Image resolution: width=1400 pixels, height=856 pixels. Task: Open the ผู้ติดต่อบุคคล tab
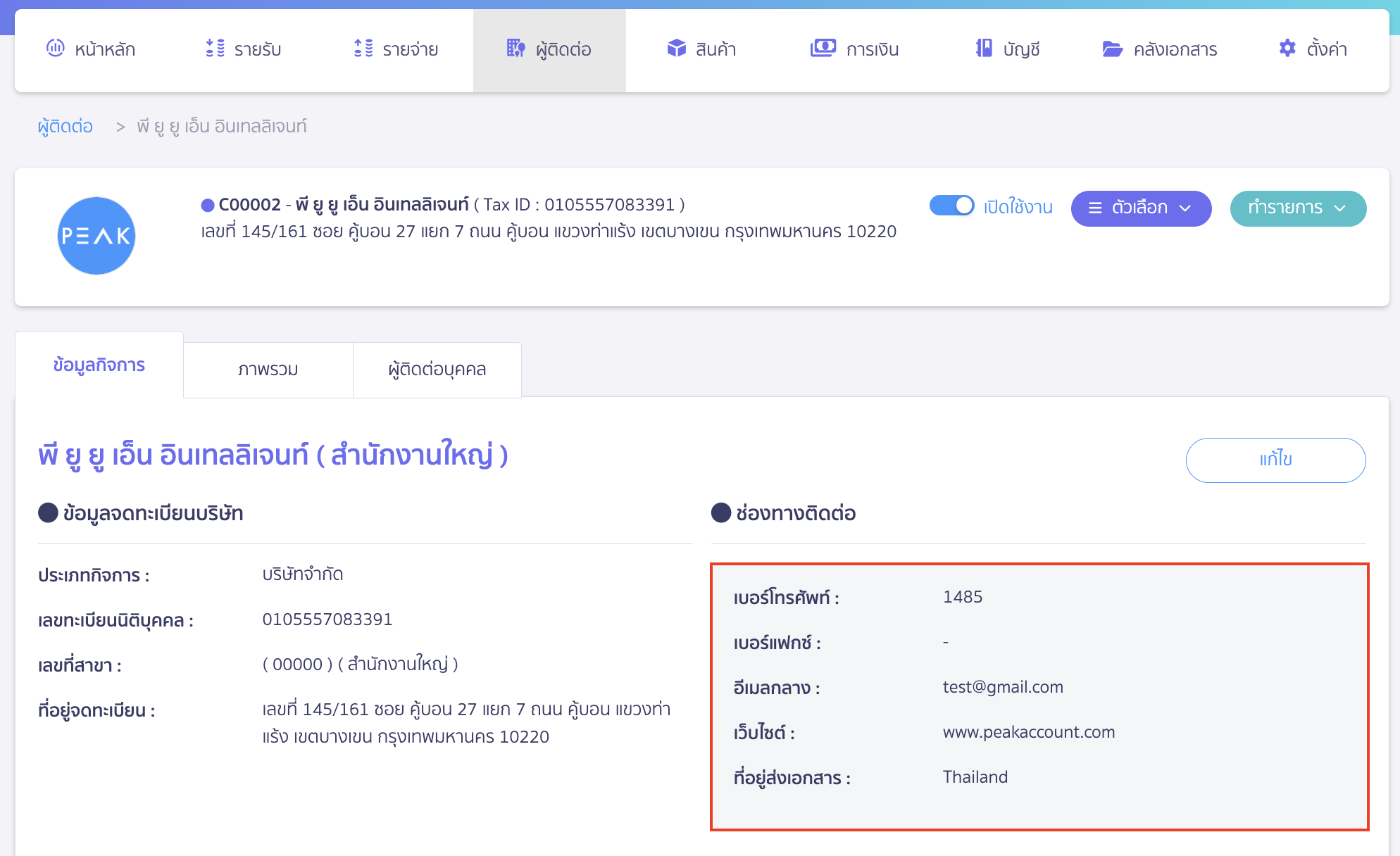pos(437,369)
